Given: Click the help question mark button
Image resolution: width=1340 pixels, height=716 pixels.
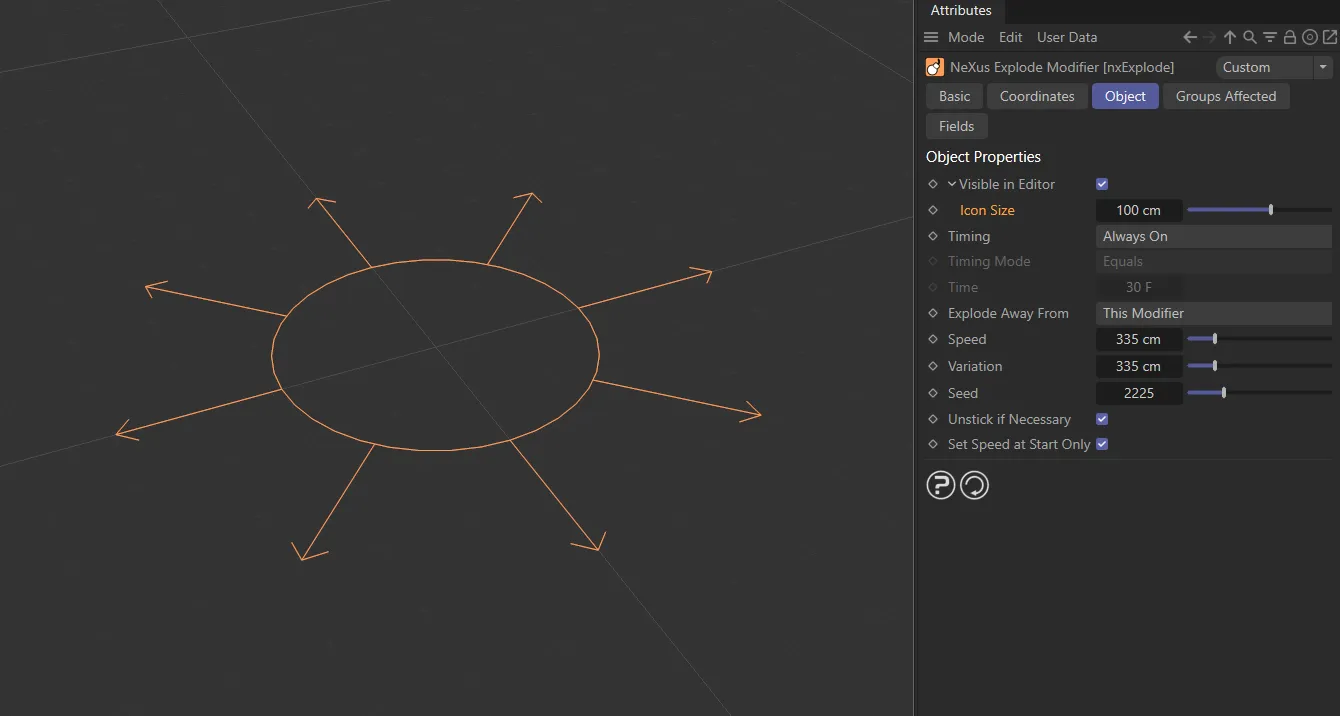Looking at the screenshot, I should 940,486.
